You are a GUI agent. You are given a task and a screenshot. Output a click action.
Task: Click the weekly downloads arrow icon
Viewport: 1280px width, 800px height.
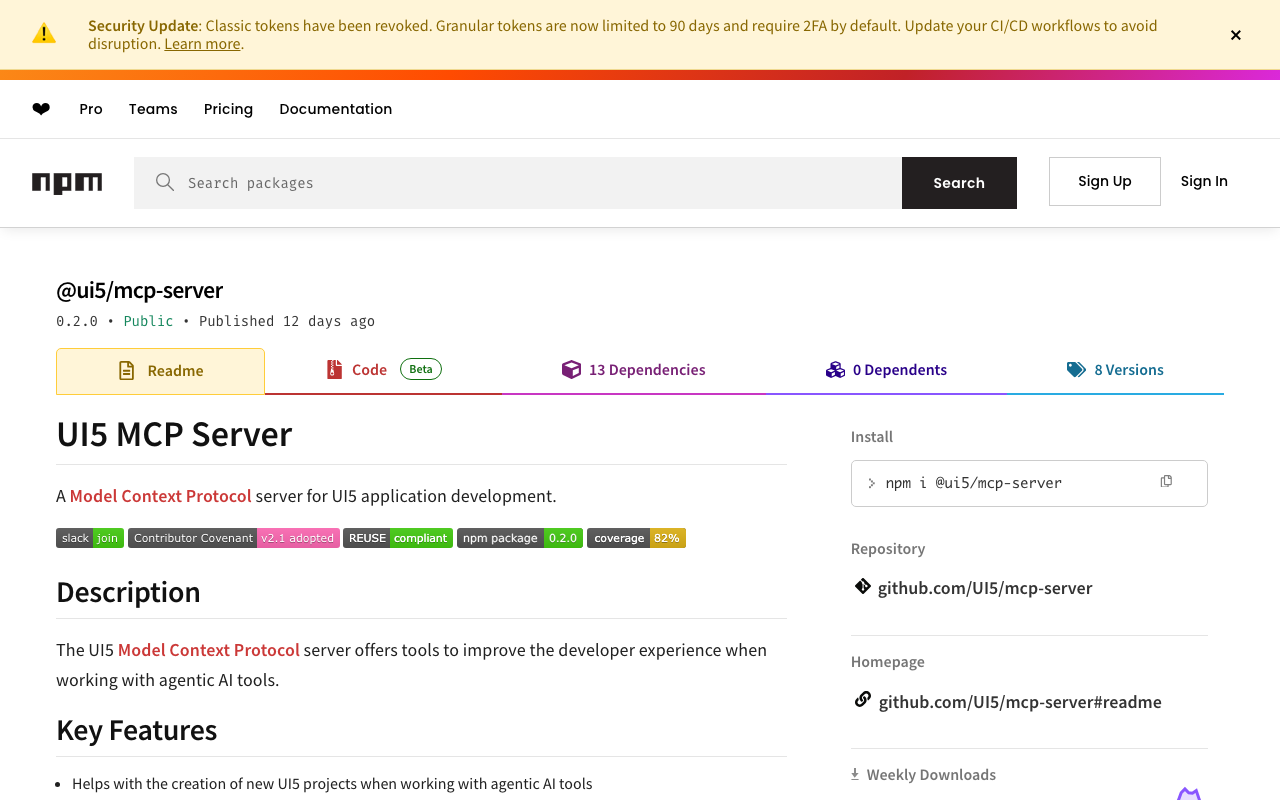tap(855, 774)
